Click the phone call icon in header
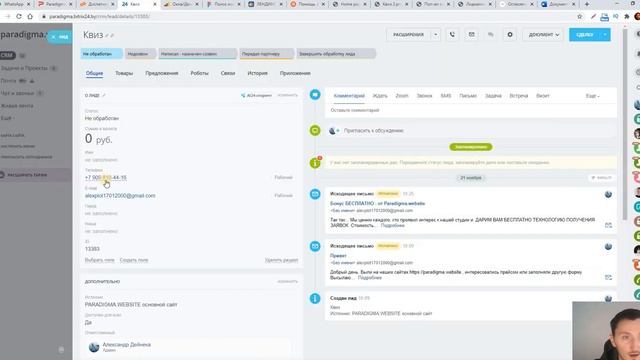640x360 pixels. click(452, 35)
